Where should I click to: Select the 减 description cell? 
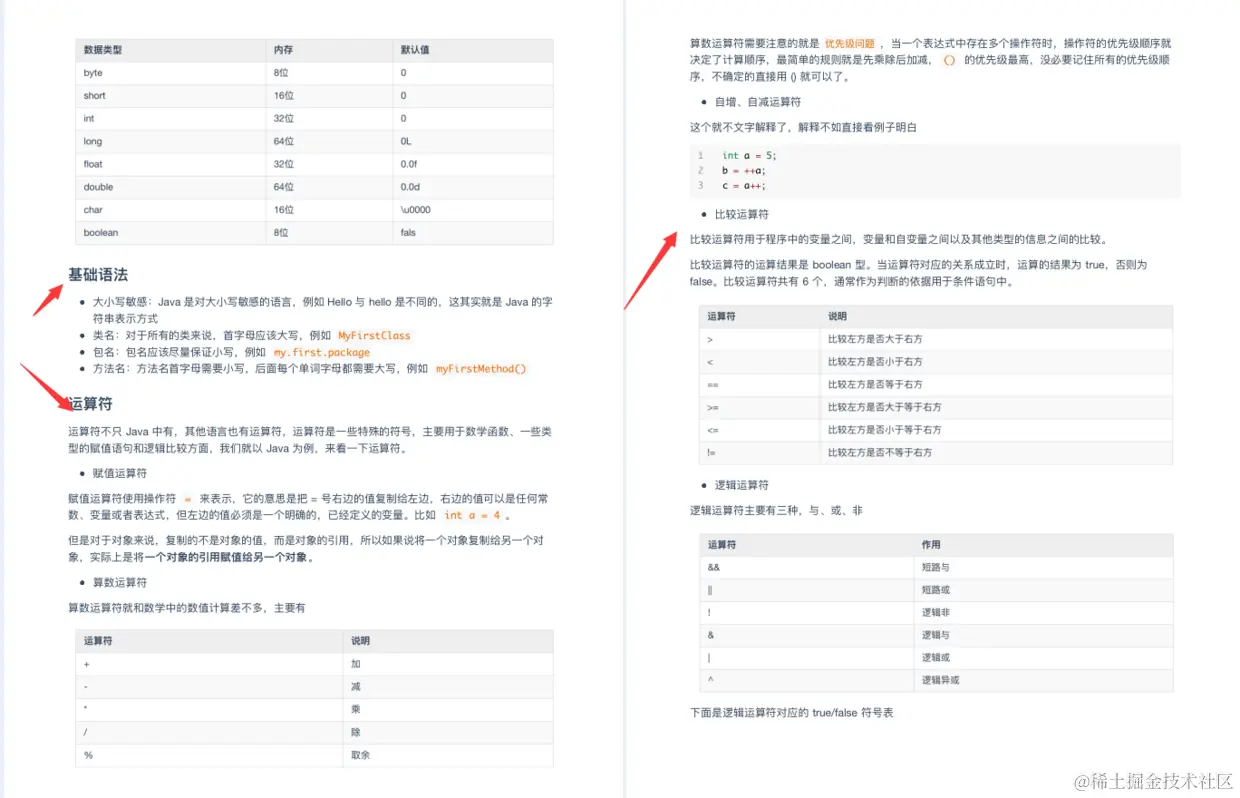pyautogui.click(x=448, y=687)
